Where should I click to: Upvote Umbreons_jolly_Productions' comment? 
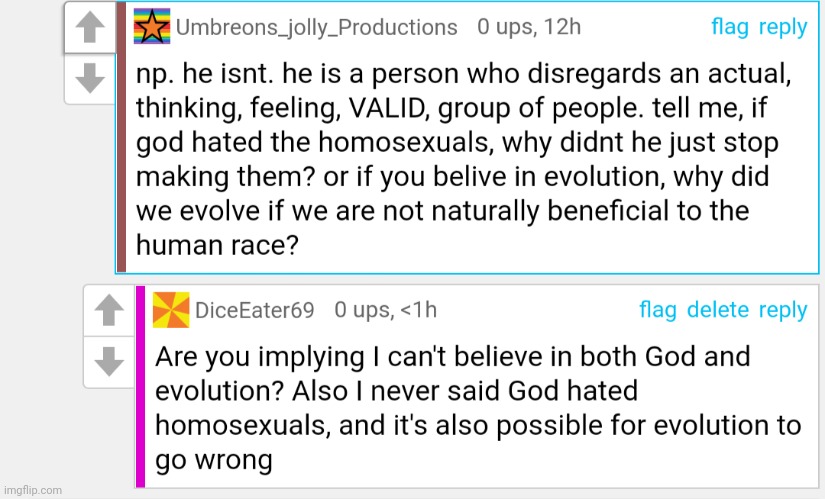(x=90, y=27)
